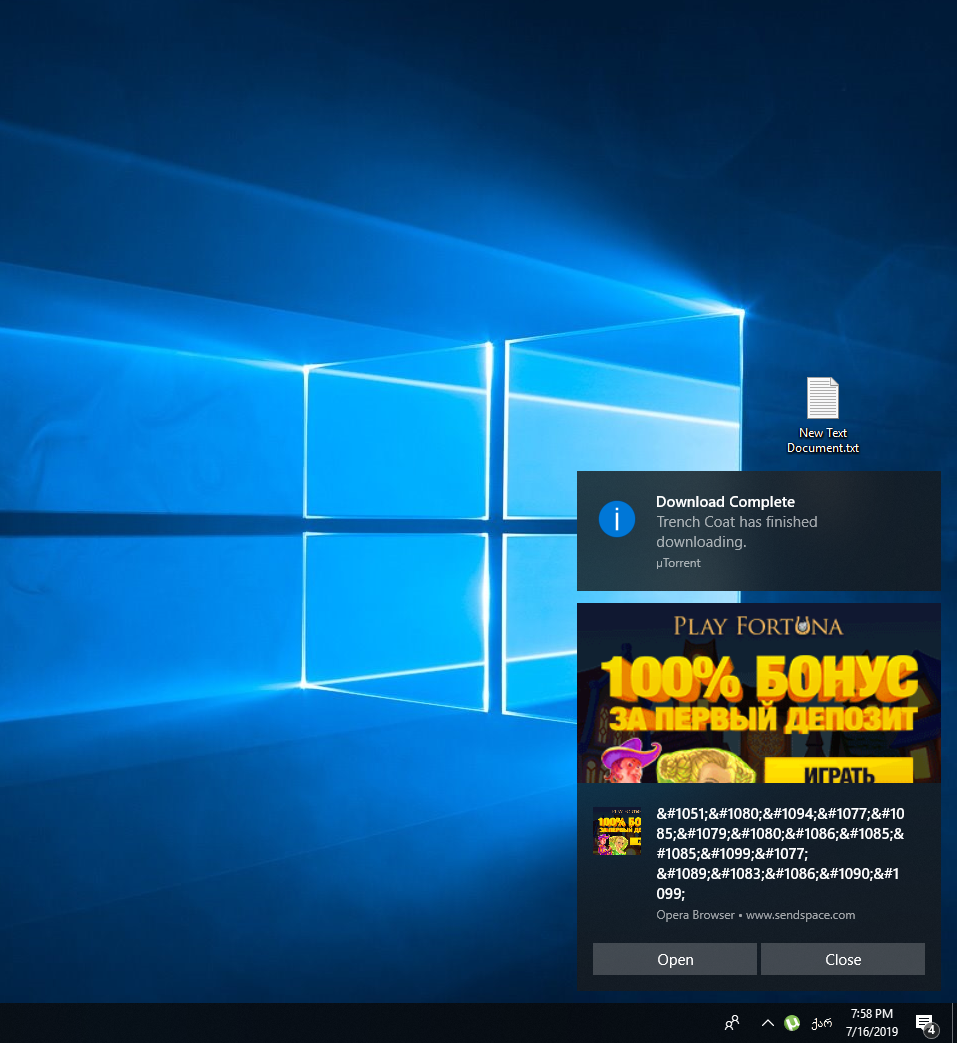Open the New Text Document.txt desktop file

tap(823, 416)
